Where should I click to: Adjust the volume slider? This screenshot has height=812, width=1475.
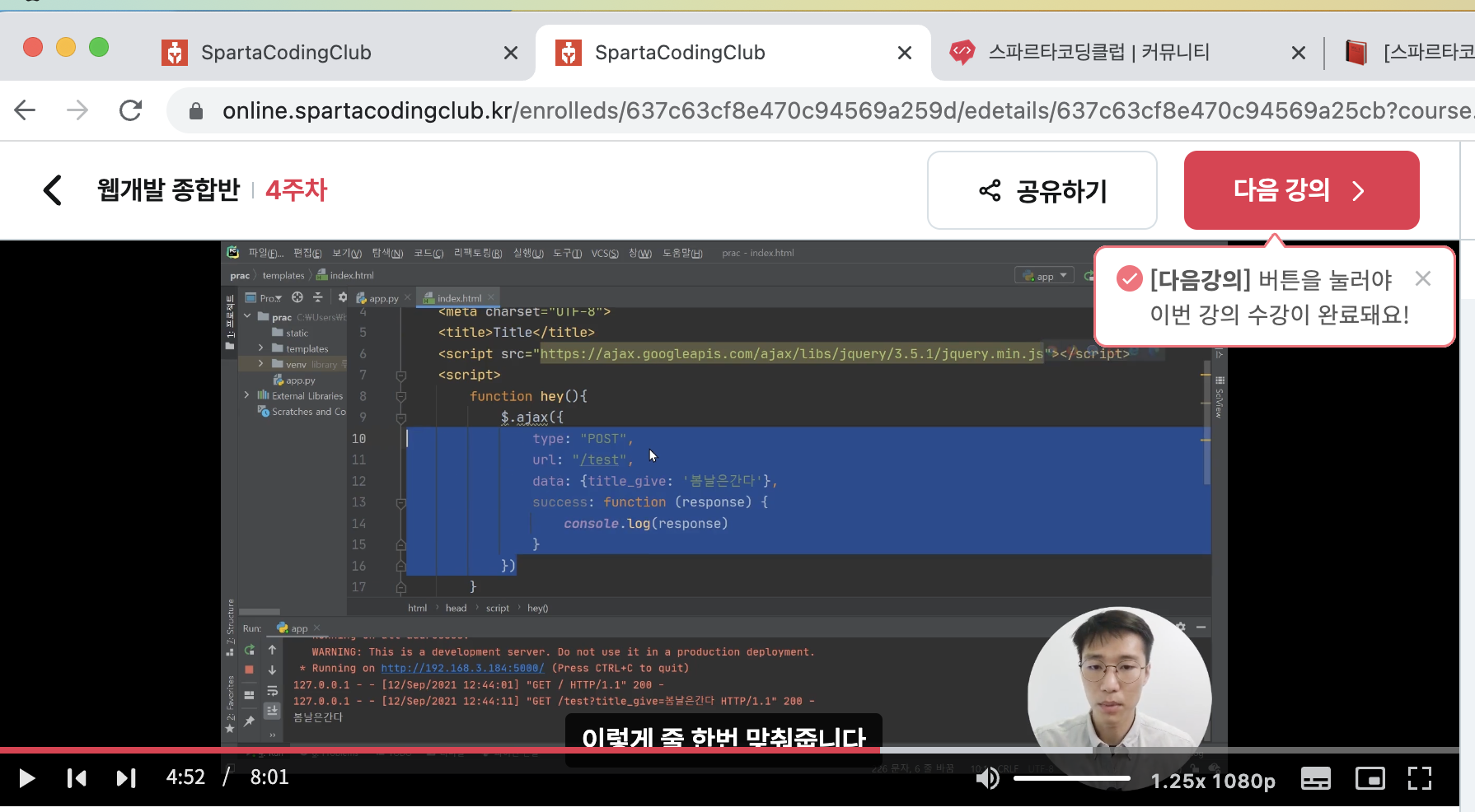1072,778
